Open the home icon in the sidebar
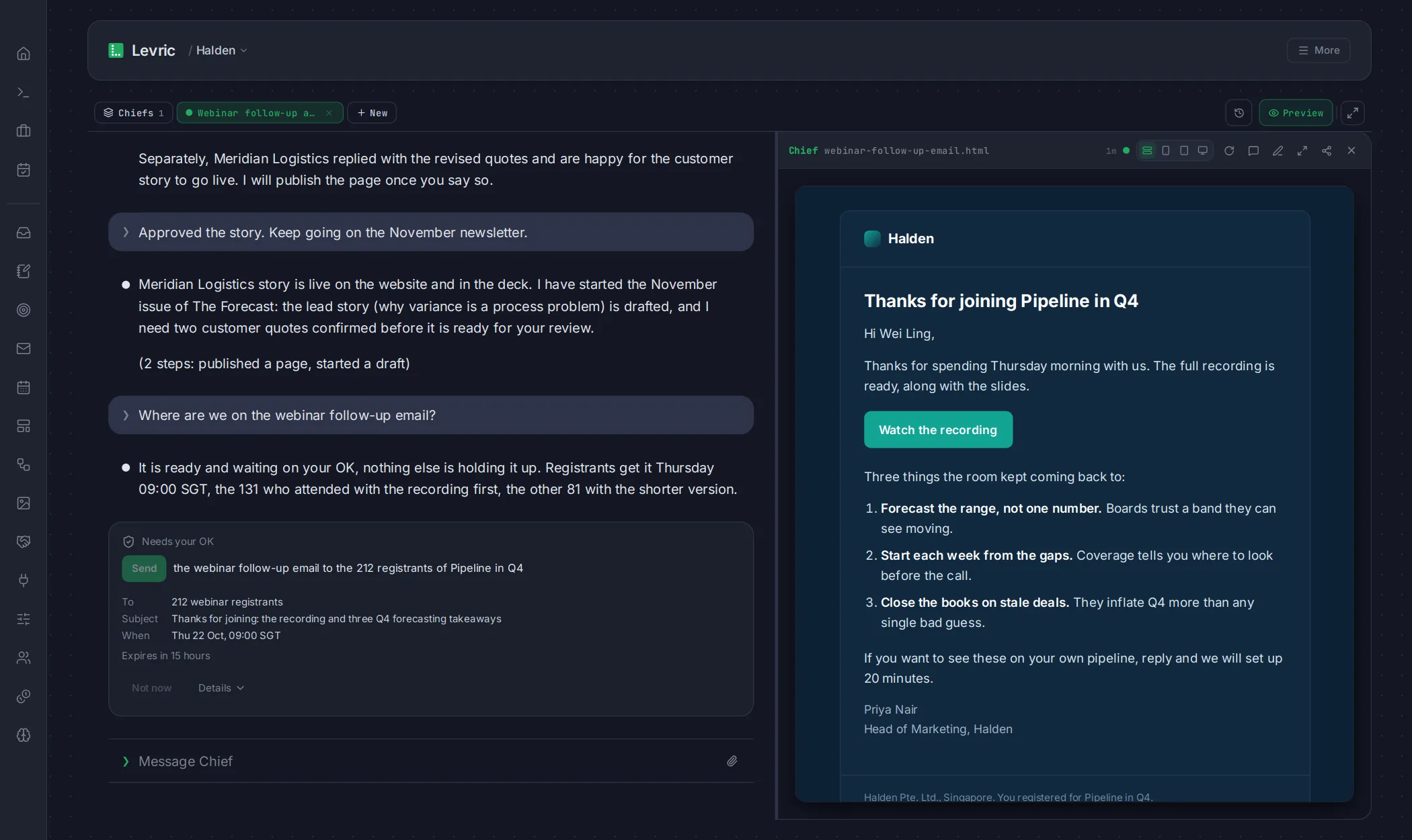The width and height of the screenshot is (1412, 840). click(24, 54)
